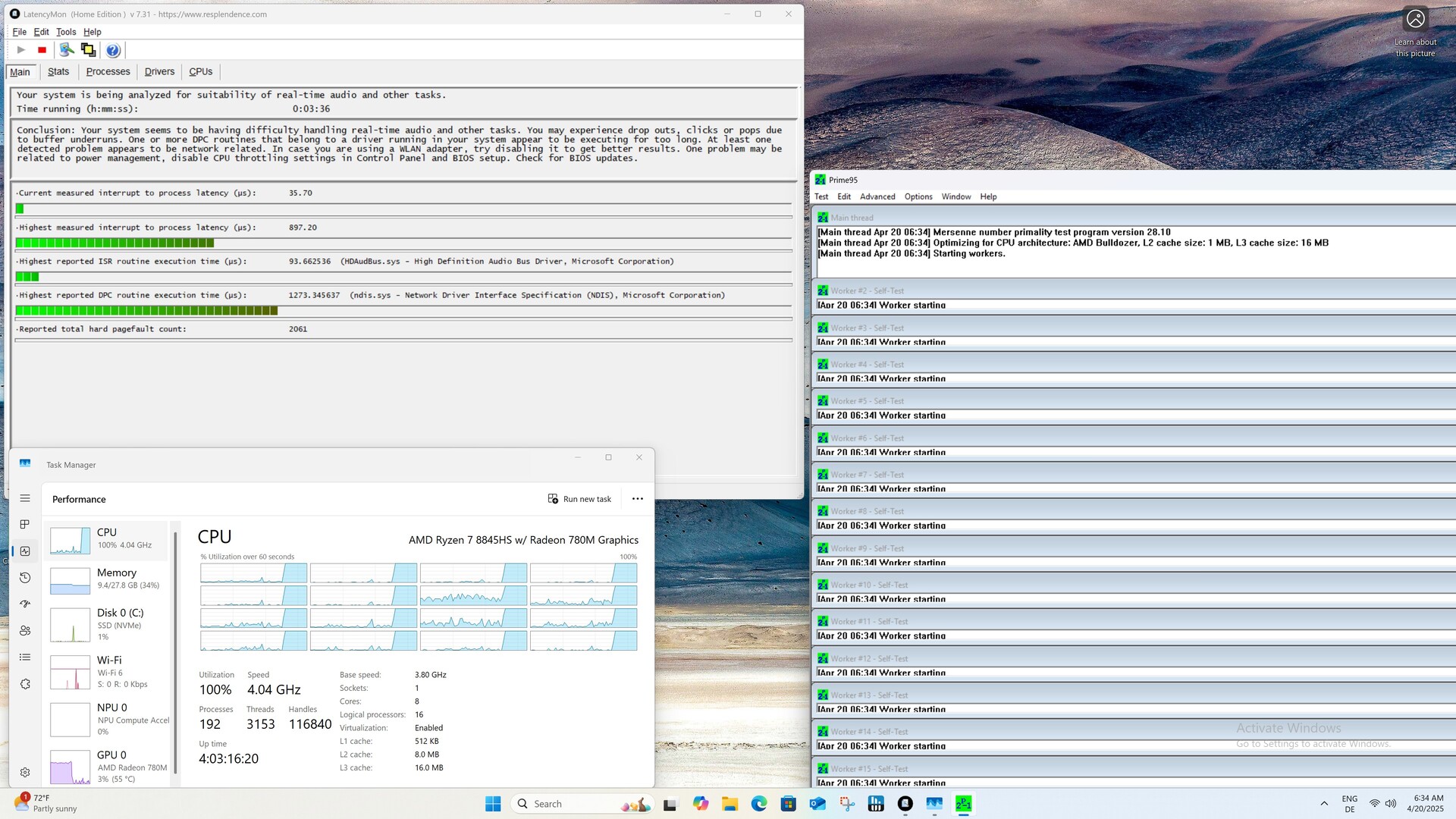
Task: Open Prime95 Advanced menu
Action: pyautogui.click(x=877, y=196)
